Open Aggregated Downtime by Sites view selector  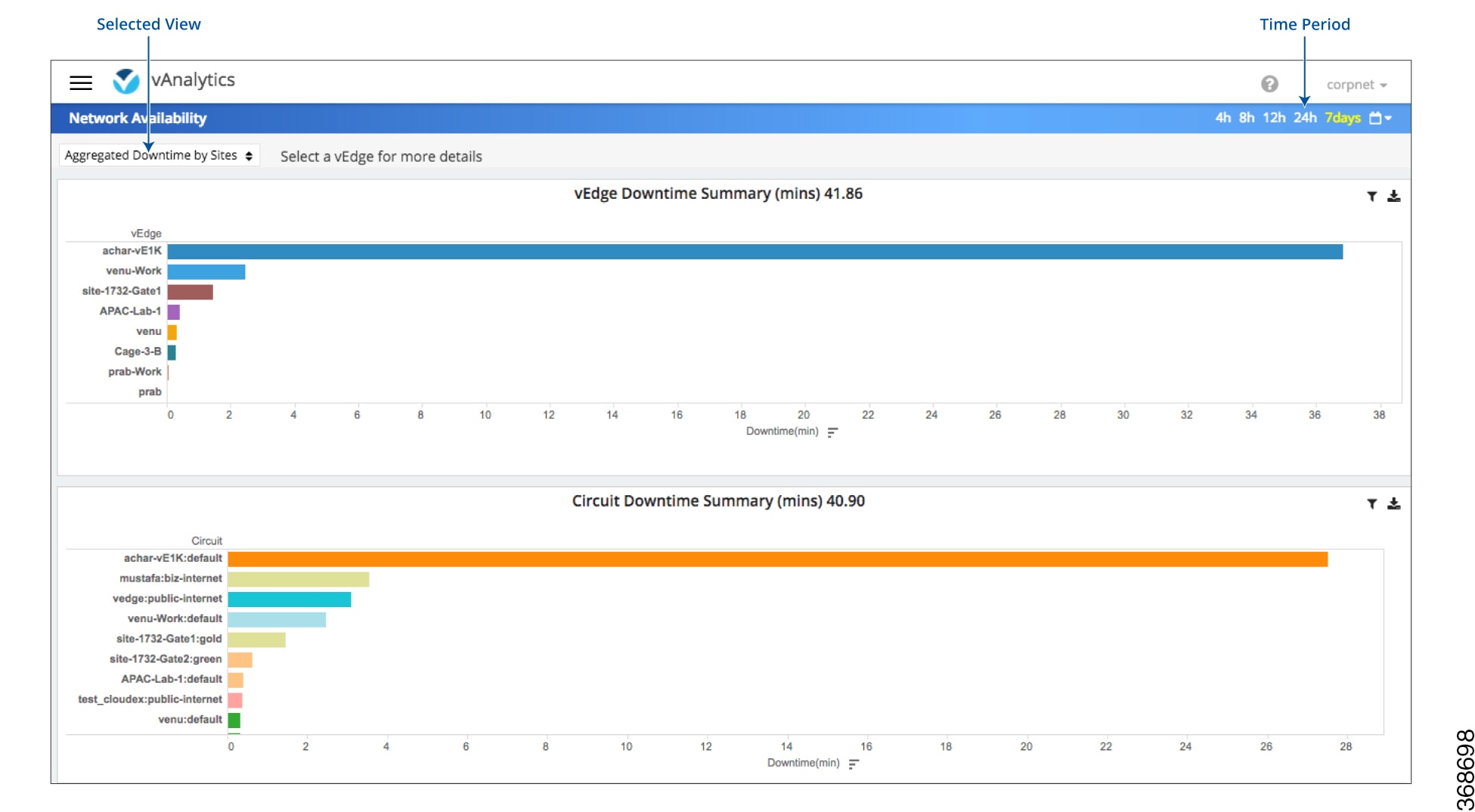click(159, 155)
